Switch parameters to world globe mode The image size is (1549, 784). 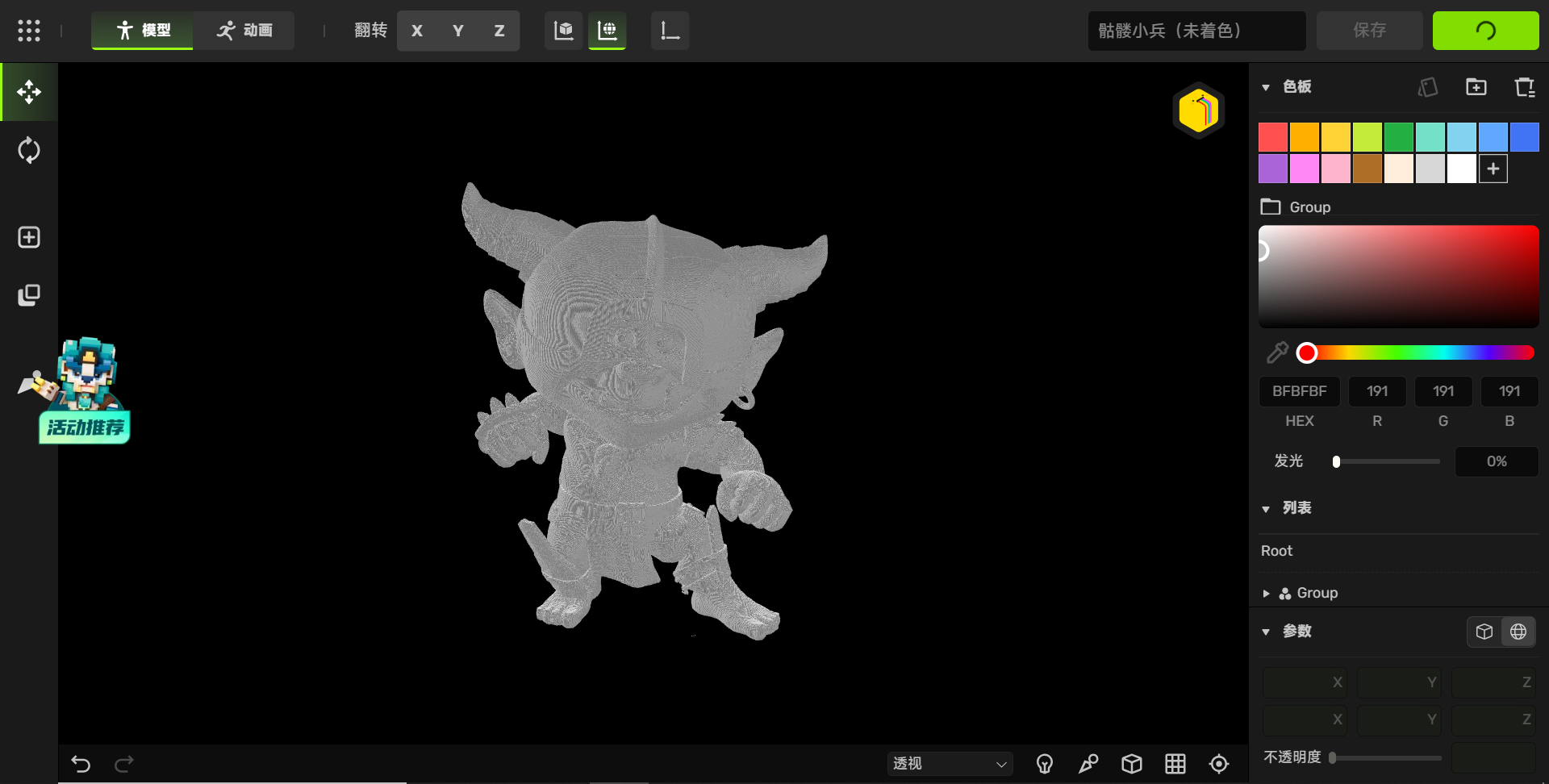(x=1518, y=632)
